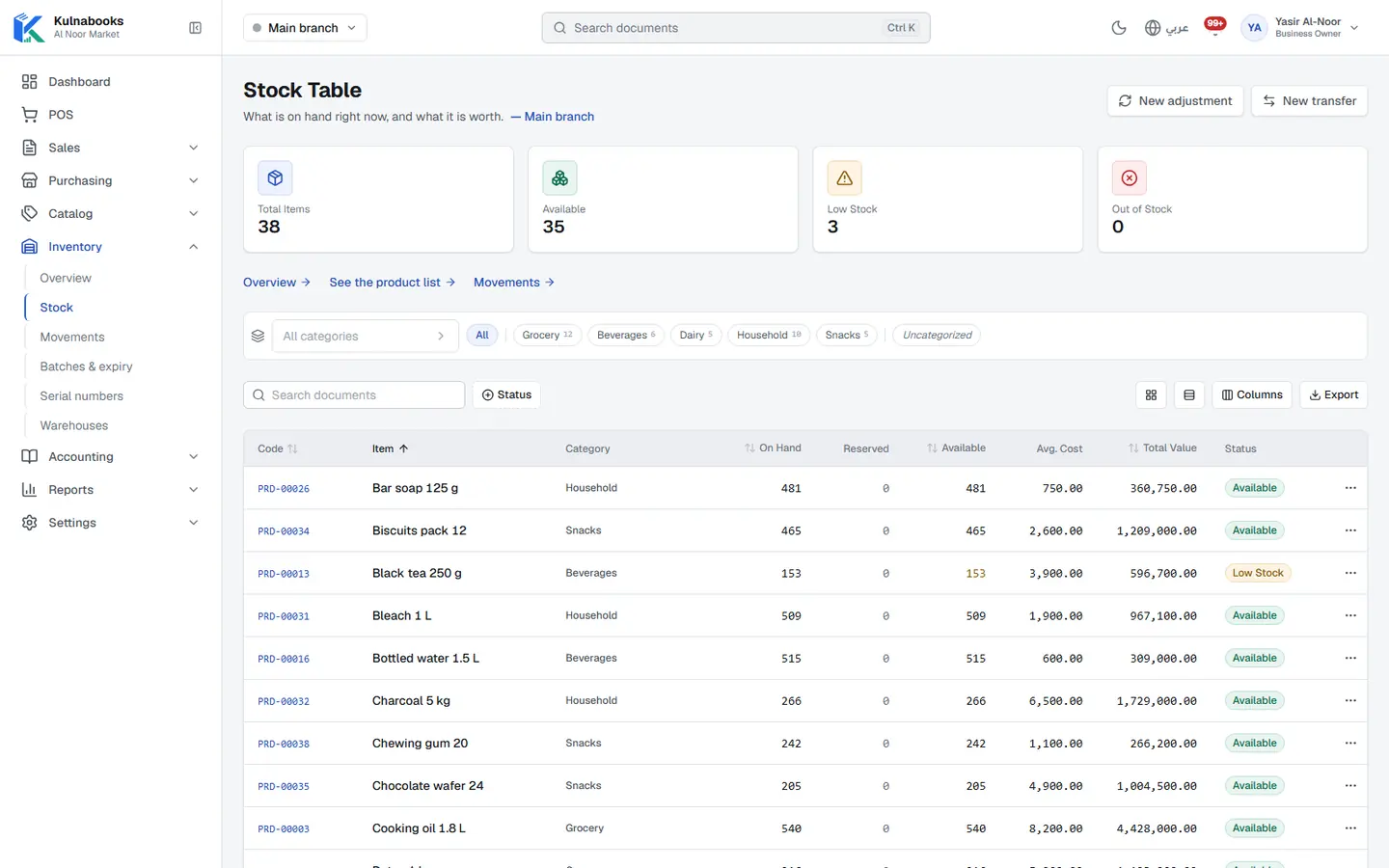Open row actions for Black tea 250 g
Viewport: 1389px width, 868px height.
1350,573
